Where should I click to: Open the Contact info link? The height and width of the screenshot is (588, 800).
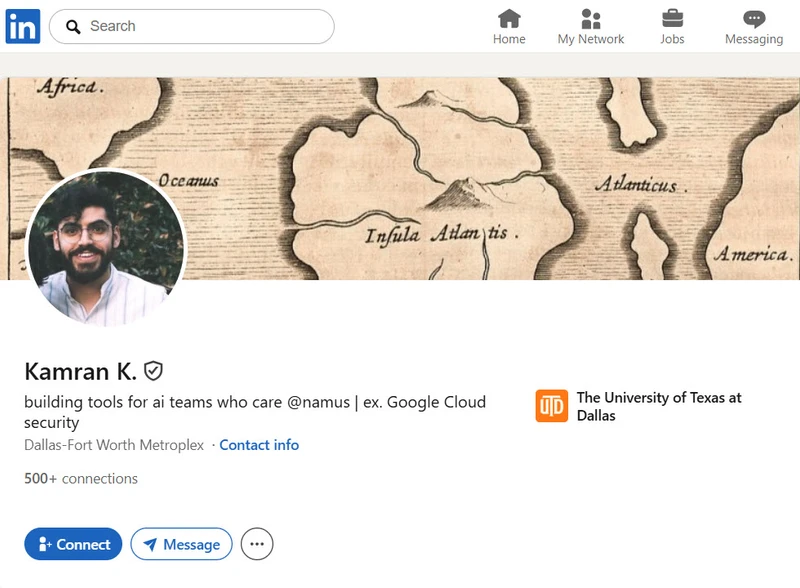point(258,444)
